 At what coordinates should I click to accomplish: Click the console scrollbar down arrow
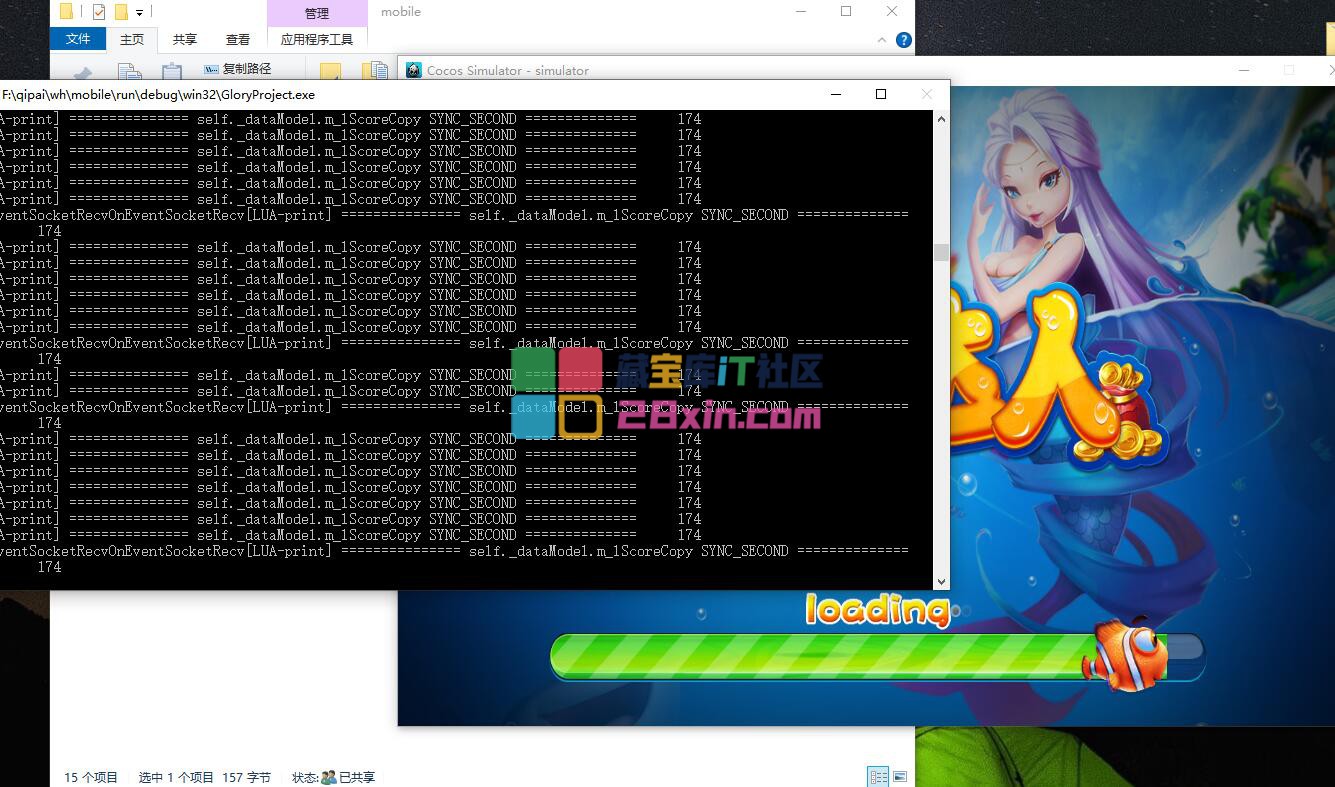click(941, 581)
